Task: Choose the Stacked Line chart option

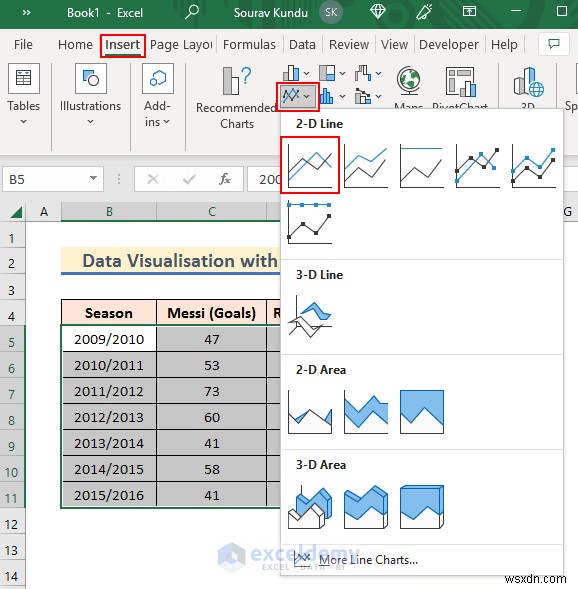Action: click(x=366, y=166)
